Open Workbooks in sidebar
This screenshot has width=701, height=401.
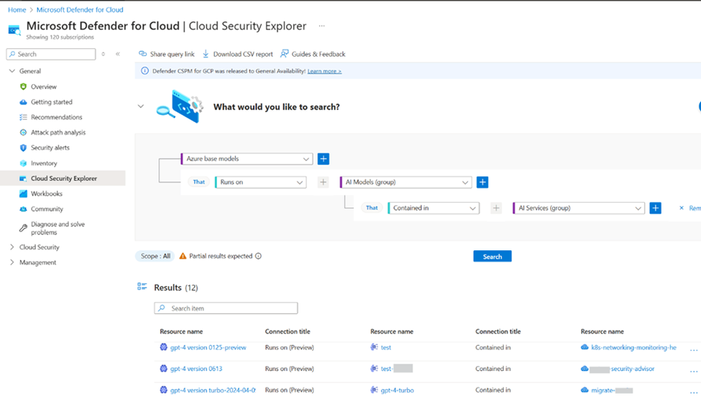tap(46, 194)
